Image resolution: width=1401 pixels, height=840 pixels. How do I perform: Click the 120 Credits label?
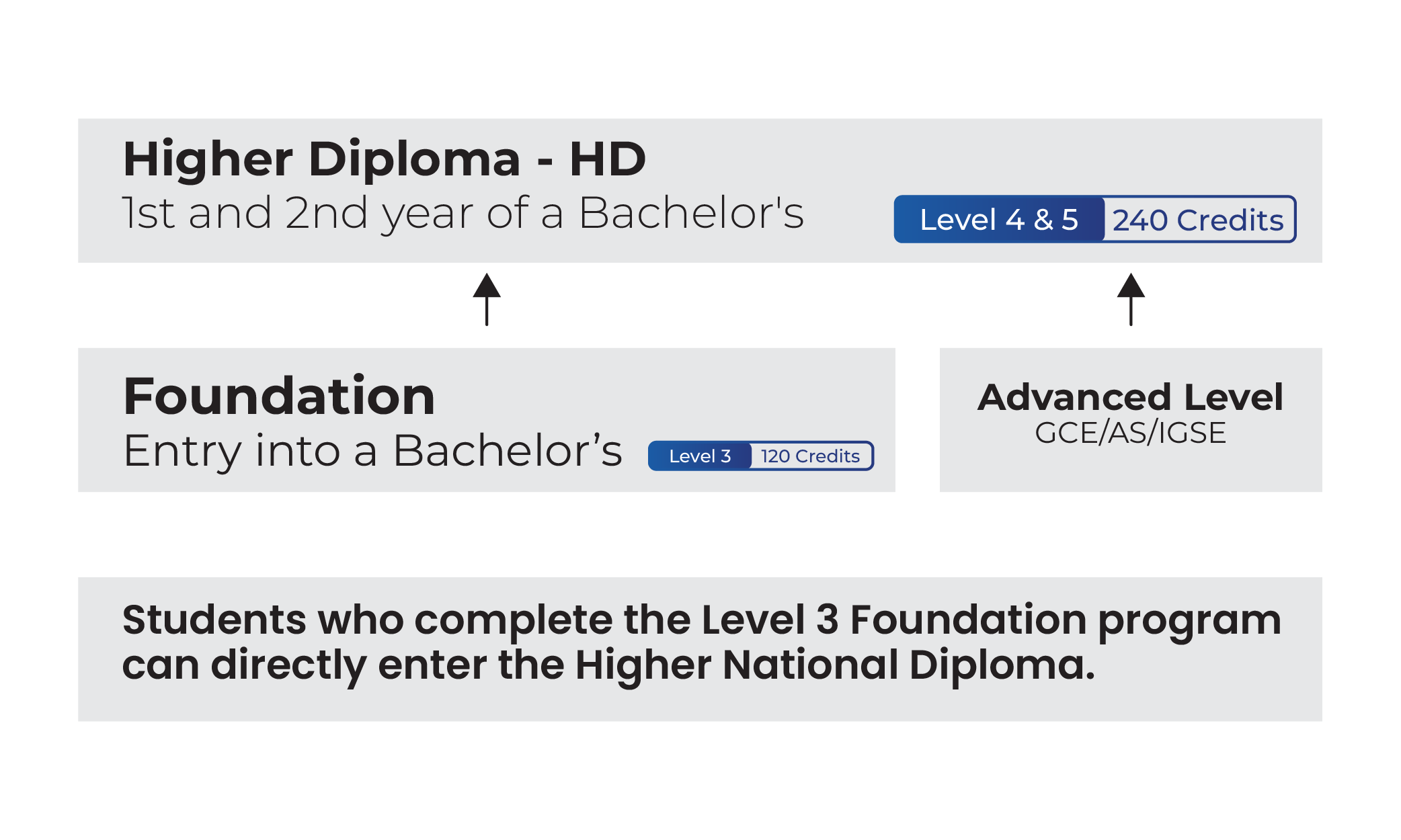[x=810, y=456]
